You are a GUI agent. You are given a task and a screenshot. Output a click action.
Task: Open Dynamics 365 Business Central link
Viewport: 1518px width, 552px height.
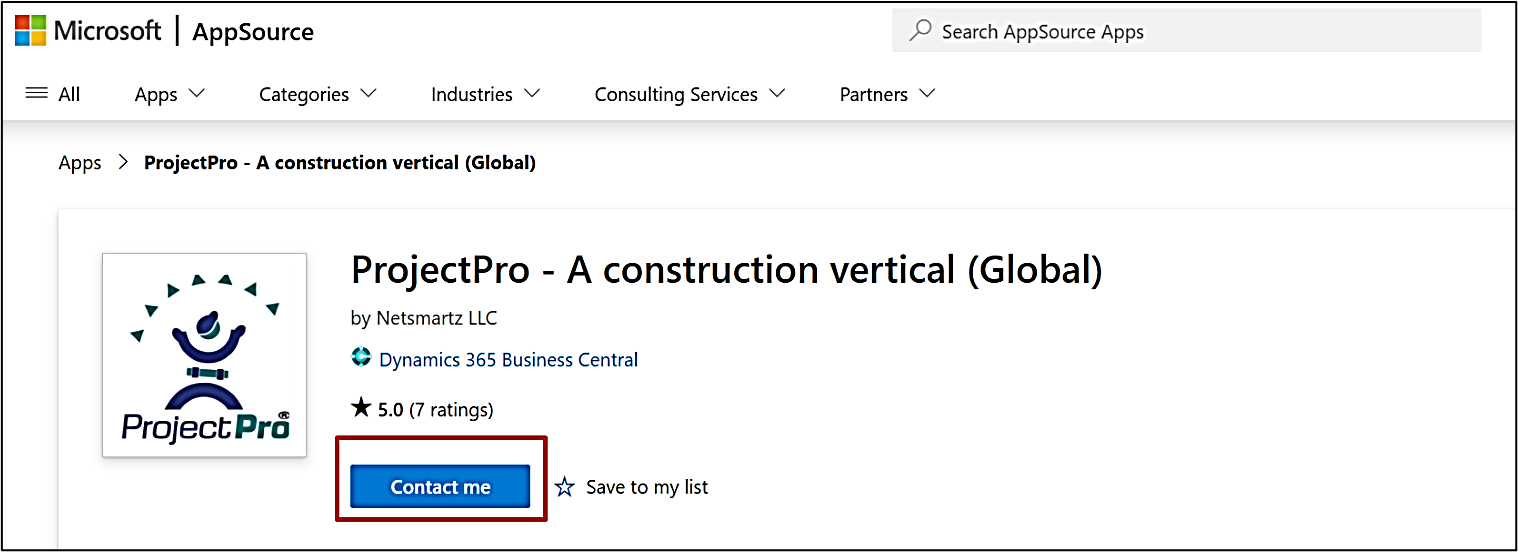(x=508, y=359)
